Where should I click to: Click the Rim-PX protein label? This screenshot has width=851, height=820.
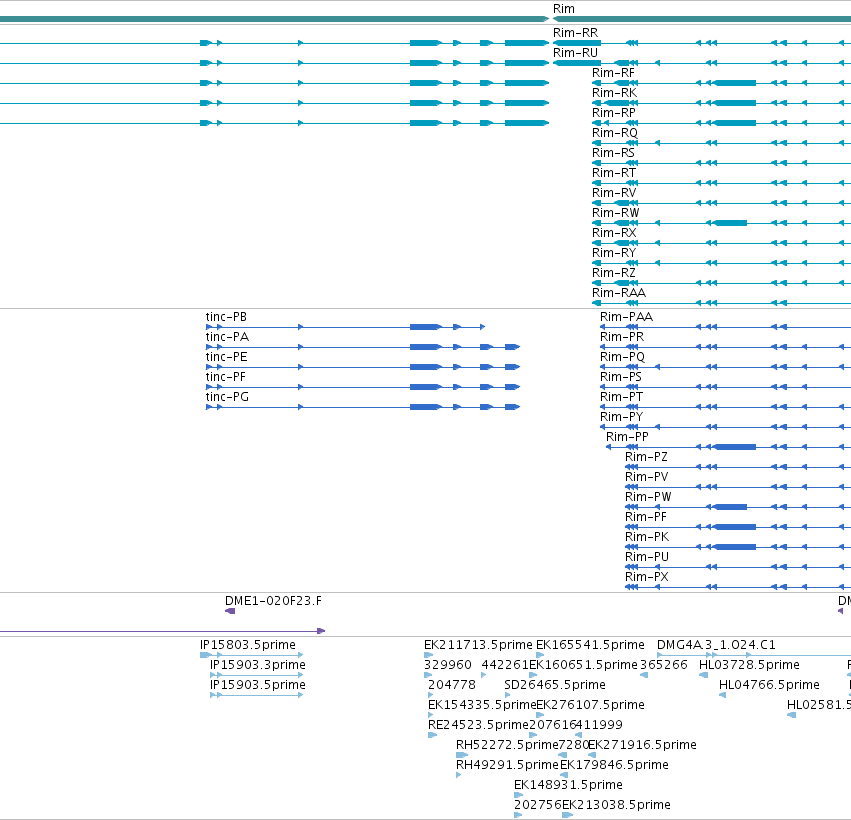646,577
